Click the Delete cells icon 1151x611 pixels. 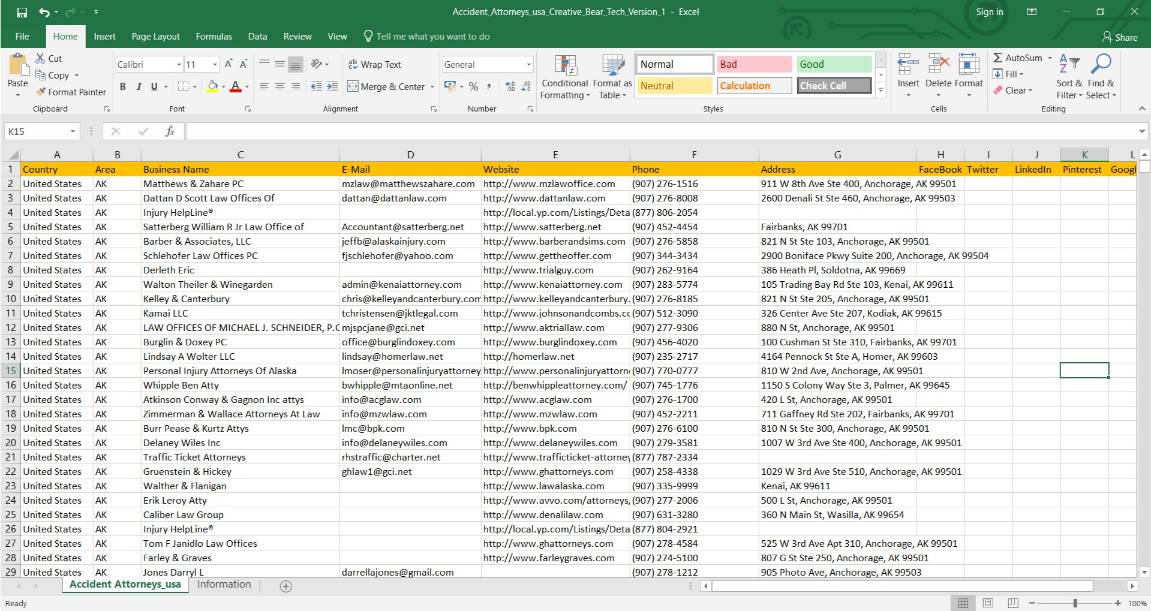pos(938,65)
